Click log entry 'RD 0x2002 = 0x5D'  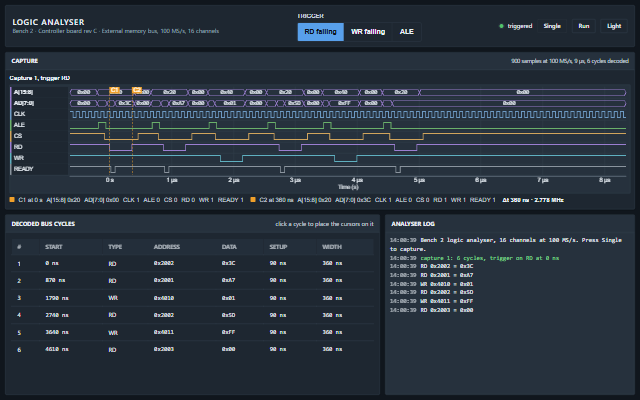tap(447, 292)
